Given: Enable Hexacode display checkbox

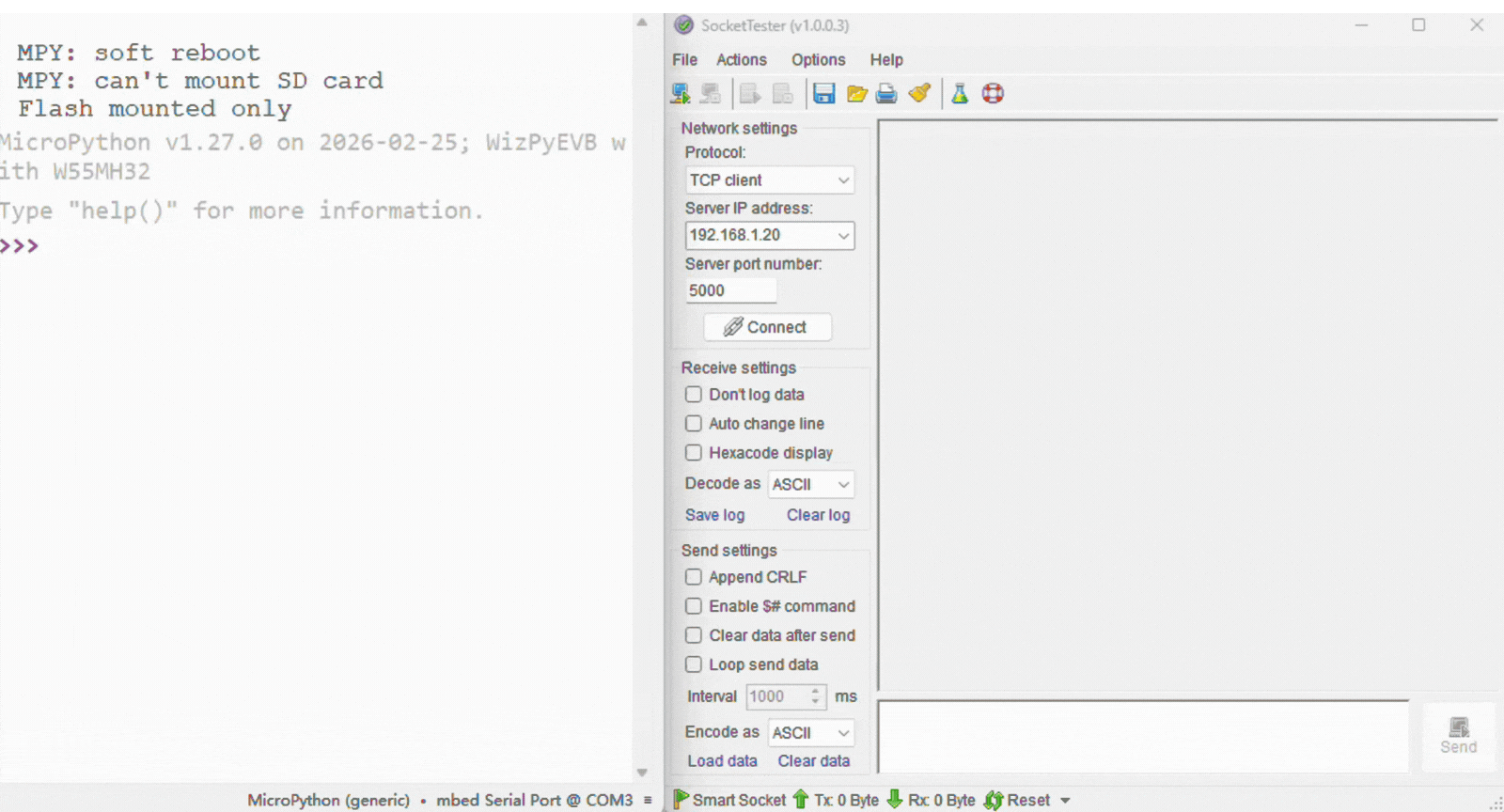Looking at the screenshot, I should point(694,453).
